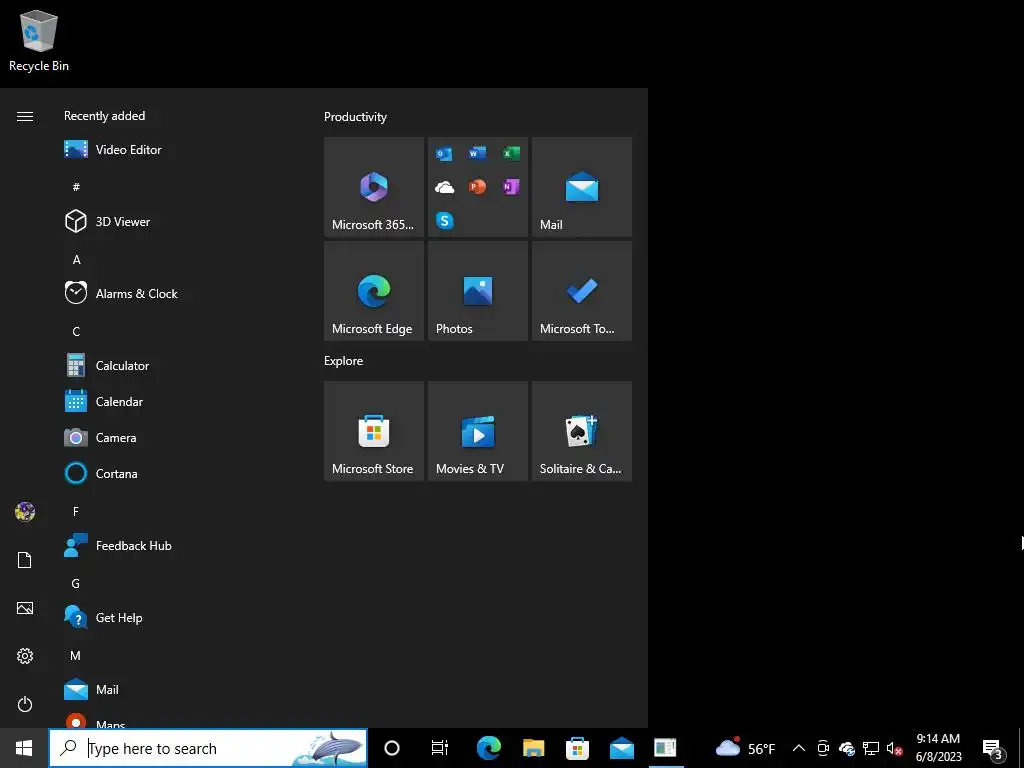Expand the Start menu hamburger
1024x768 pixels.
25,116
